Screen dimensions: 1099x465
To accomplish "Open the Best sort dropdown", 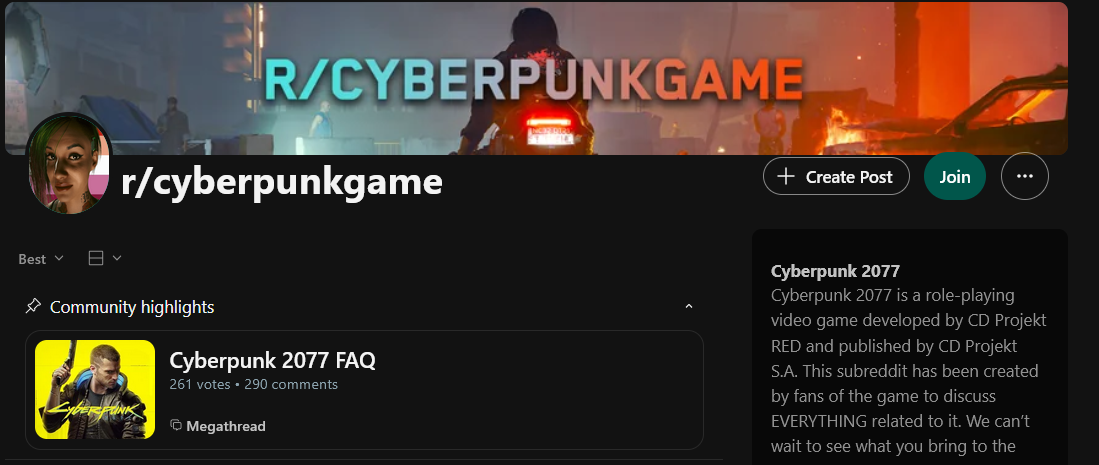I will pos(41,259).
